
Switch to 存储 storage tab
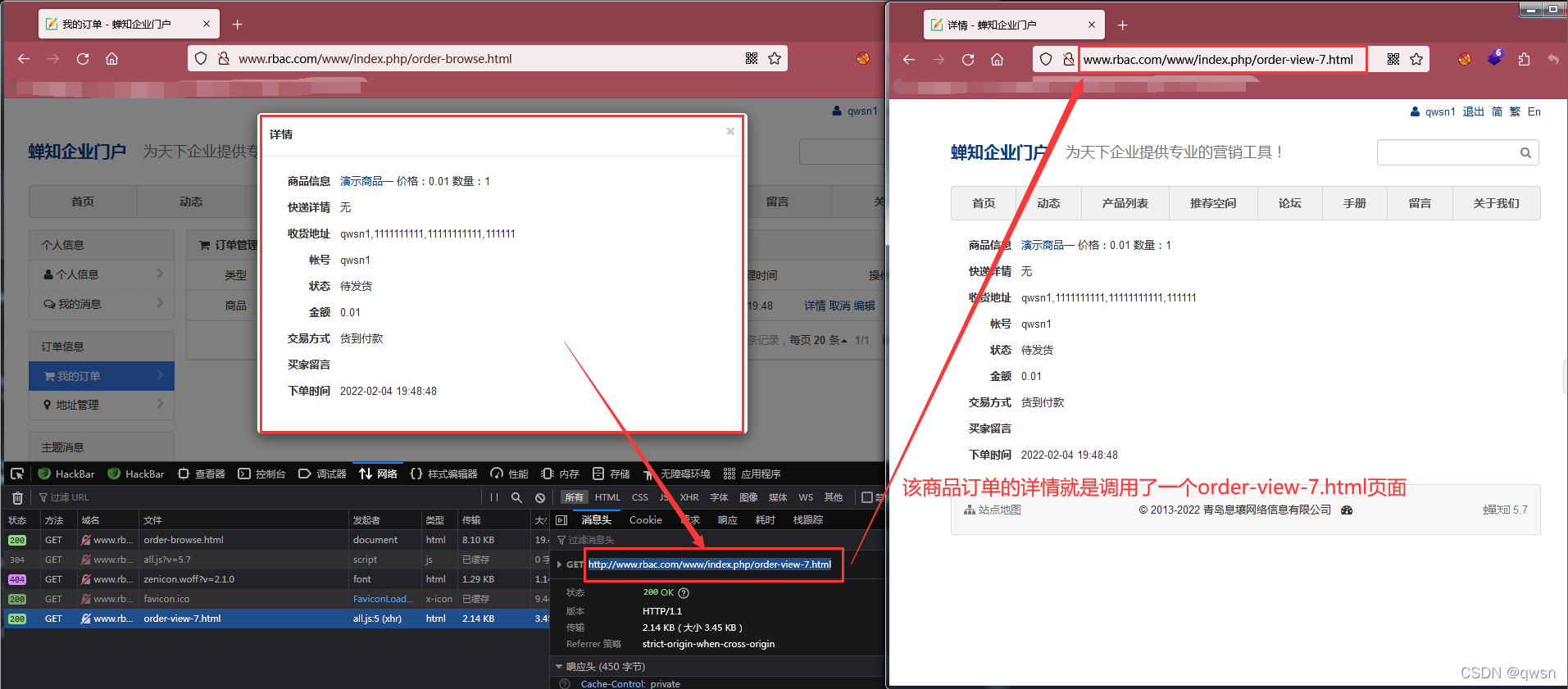(x=611, y=474)
